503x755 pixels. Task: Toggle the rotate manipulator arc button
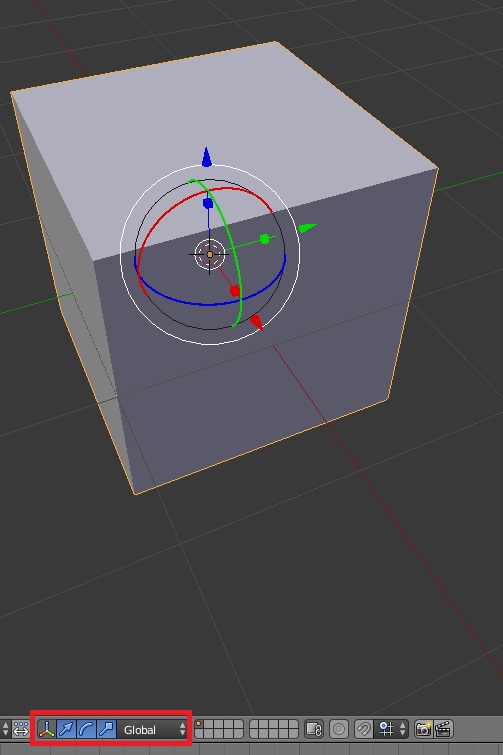click(x=86, y=729)
